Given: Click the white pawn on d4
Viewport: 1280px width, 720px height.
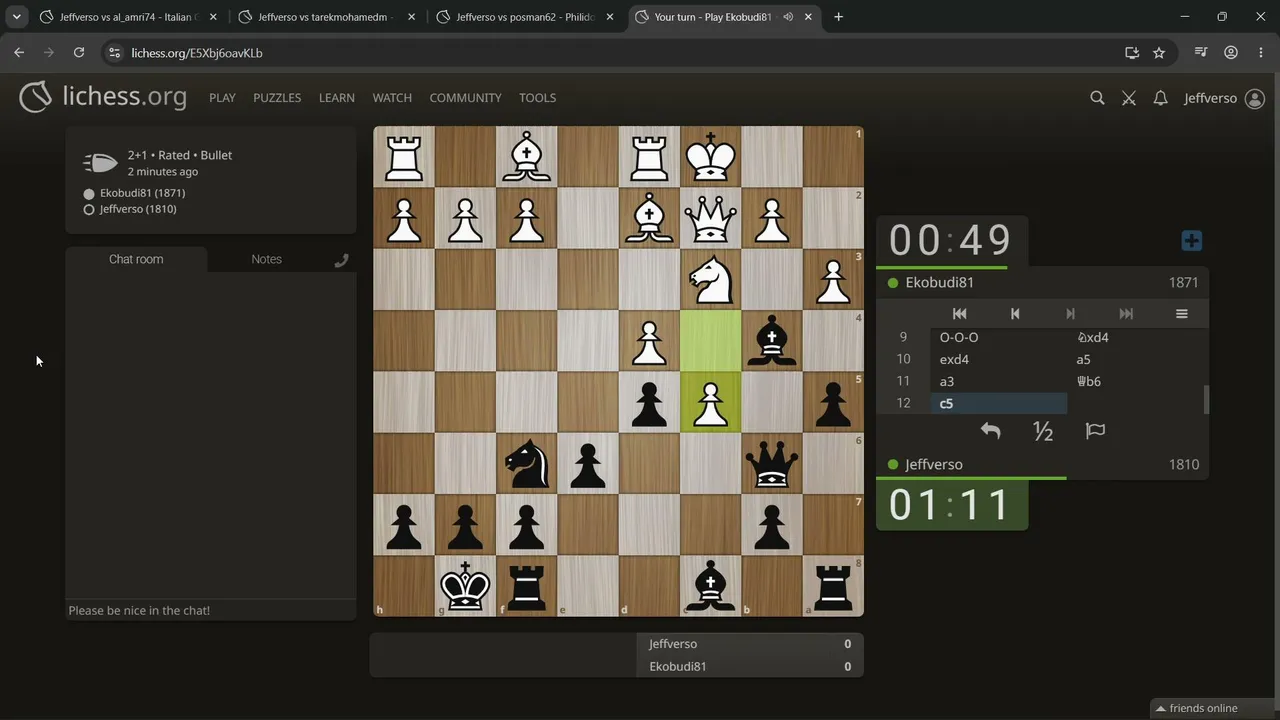Looking at the screenshot, I should pyautogui.click(x=649, y=341).
